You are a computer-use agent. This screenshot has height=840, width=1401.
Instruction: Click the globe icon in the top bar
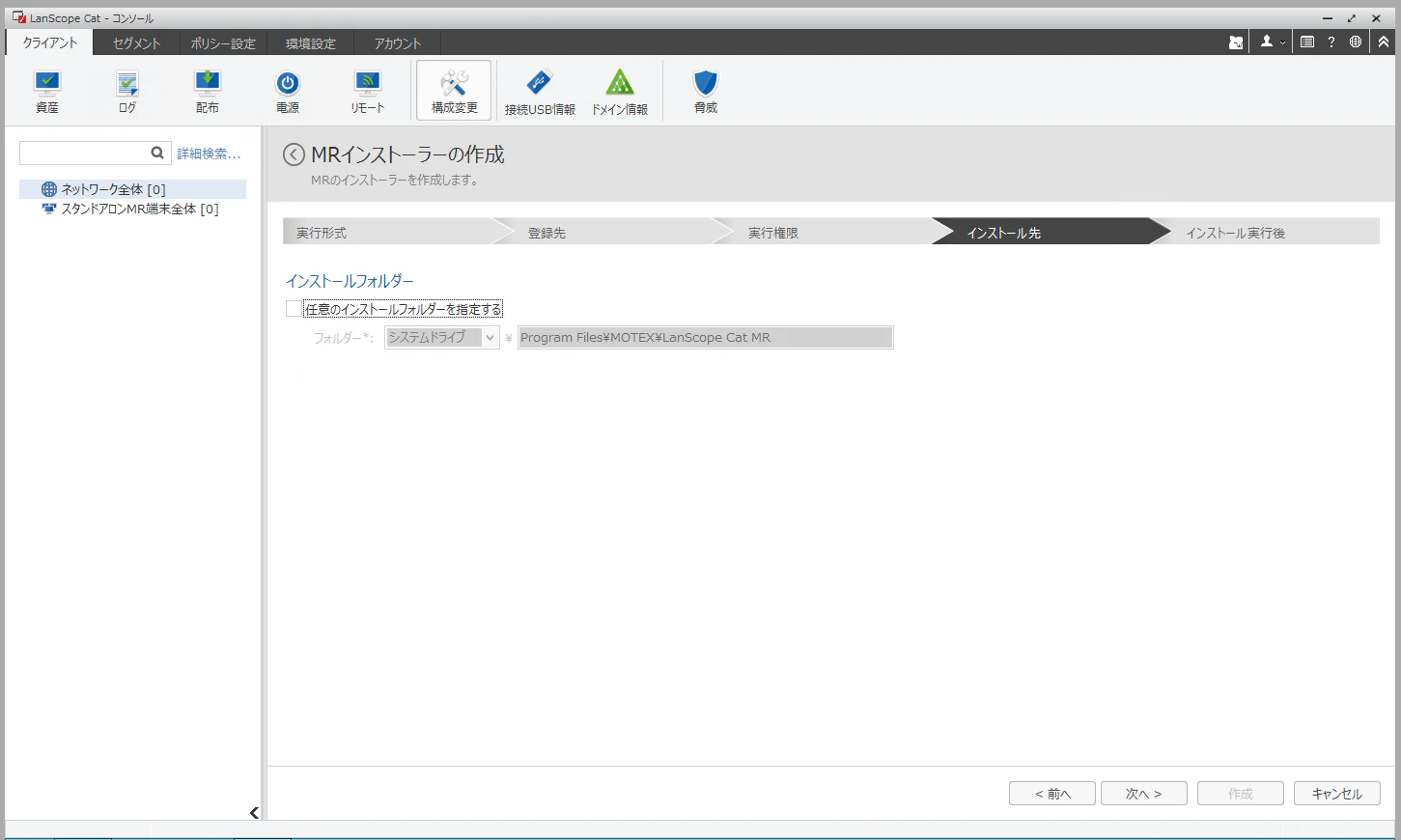[1356, 42]
